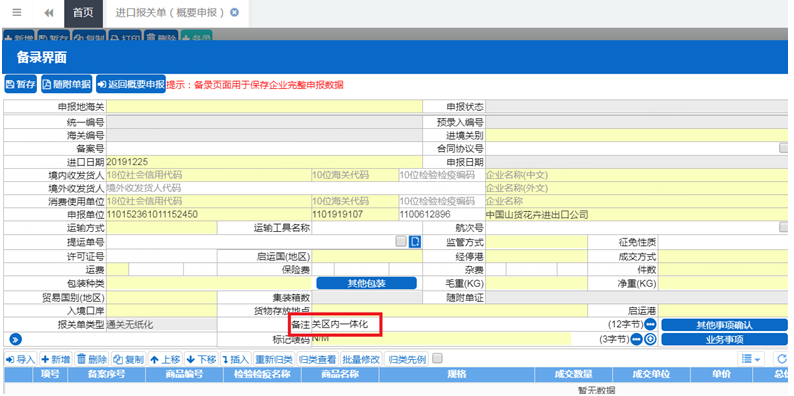The image size is (794, 396).
Task: Click the 其他包装 button
Action: pos(367,283)
